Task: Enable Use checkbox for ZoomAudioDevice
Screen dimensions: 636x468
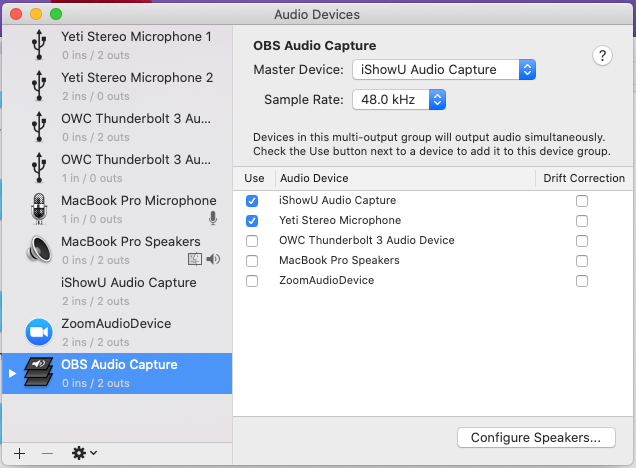Action: tap(252, 281)
